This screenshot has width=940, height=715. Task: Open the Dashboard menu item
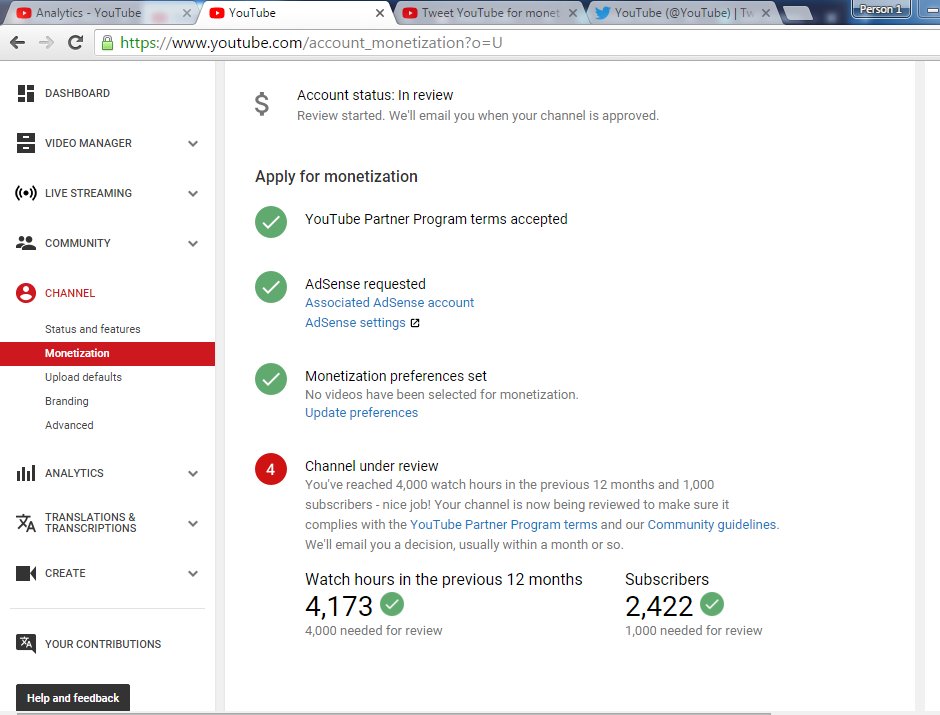pyautogui.click(x=77, y=93)
